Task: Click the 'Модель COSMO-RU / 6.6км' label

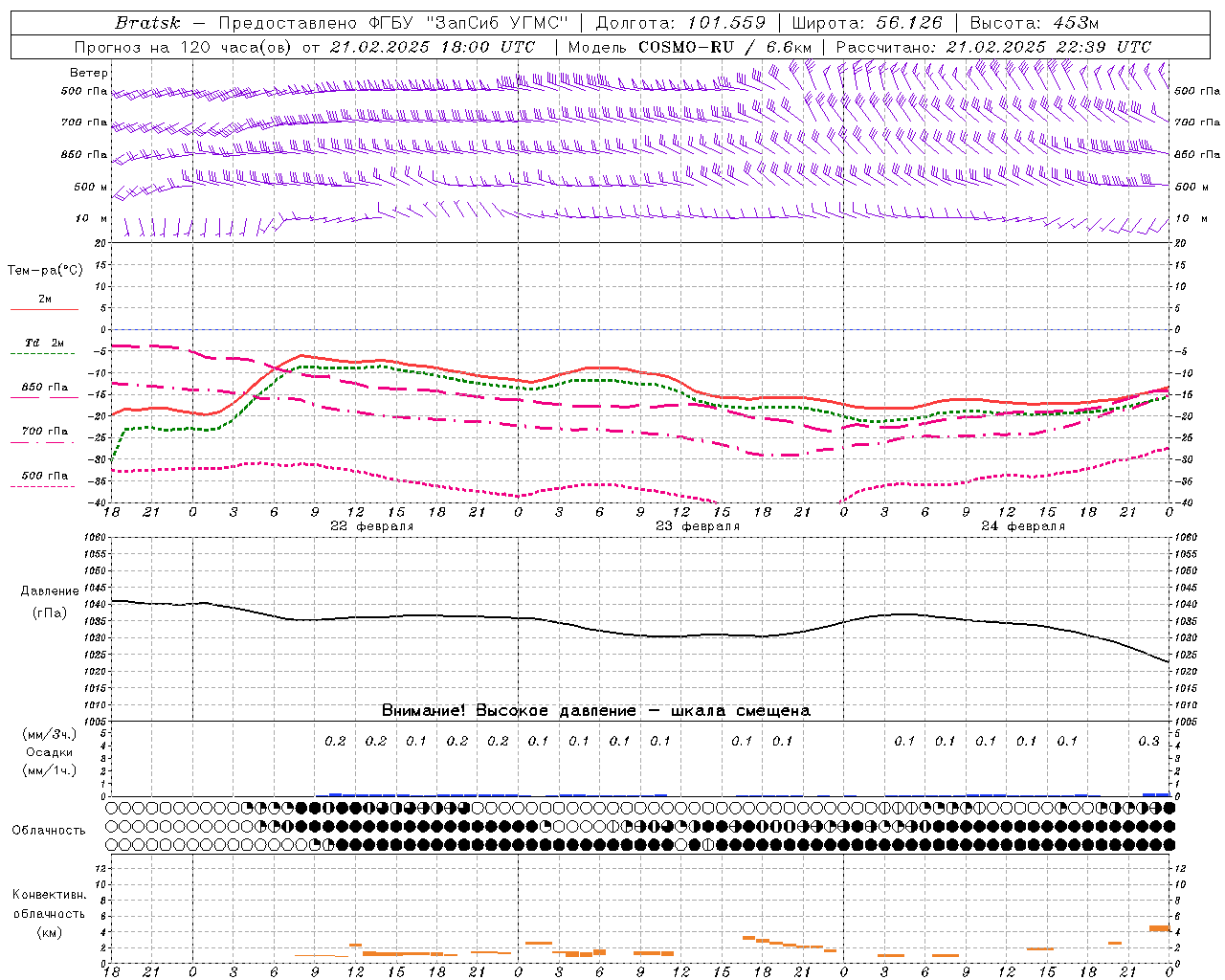Action: point(690,47)
